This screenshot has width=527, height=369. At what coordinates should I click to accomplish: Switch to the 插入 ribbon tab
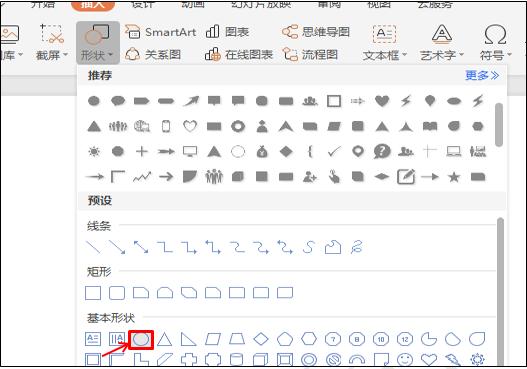point(93,5)
